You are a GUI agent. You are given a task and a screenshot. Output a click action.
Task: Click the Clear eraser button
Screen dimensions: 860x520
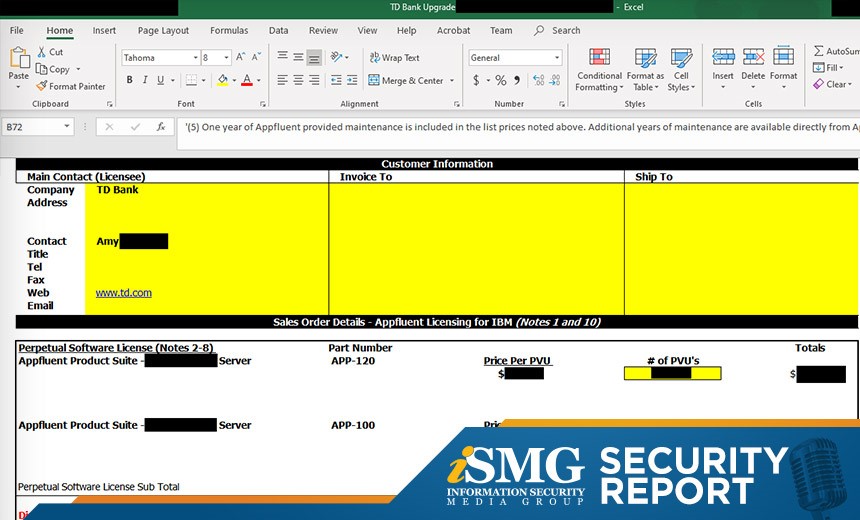[832, 84]
